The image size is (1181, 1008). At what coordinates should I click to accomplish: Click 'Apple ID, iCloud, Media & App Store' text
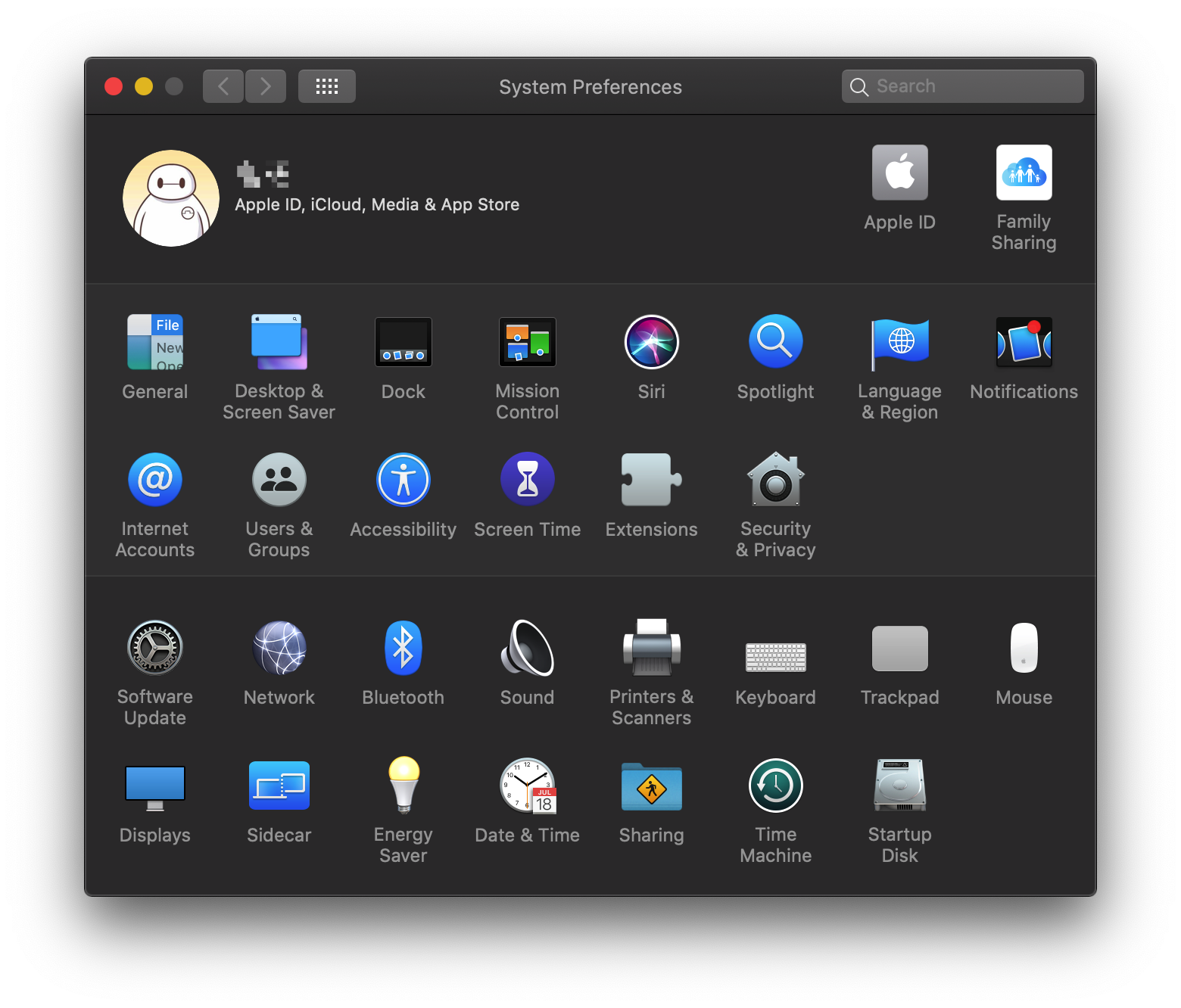point(377,205)
